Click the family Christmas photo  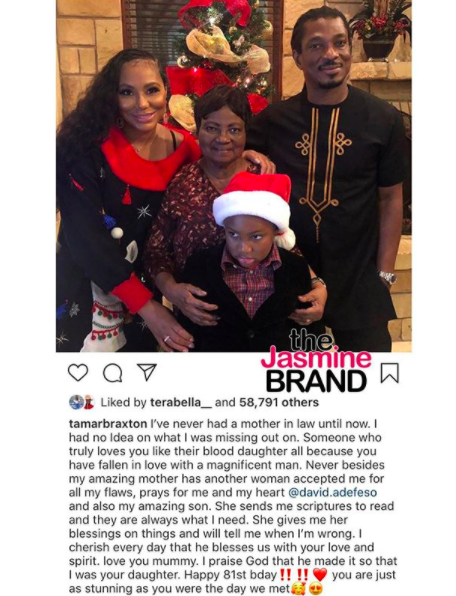pos(234,176)
